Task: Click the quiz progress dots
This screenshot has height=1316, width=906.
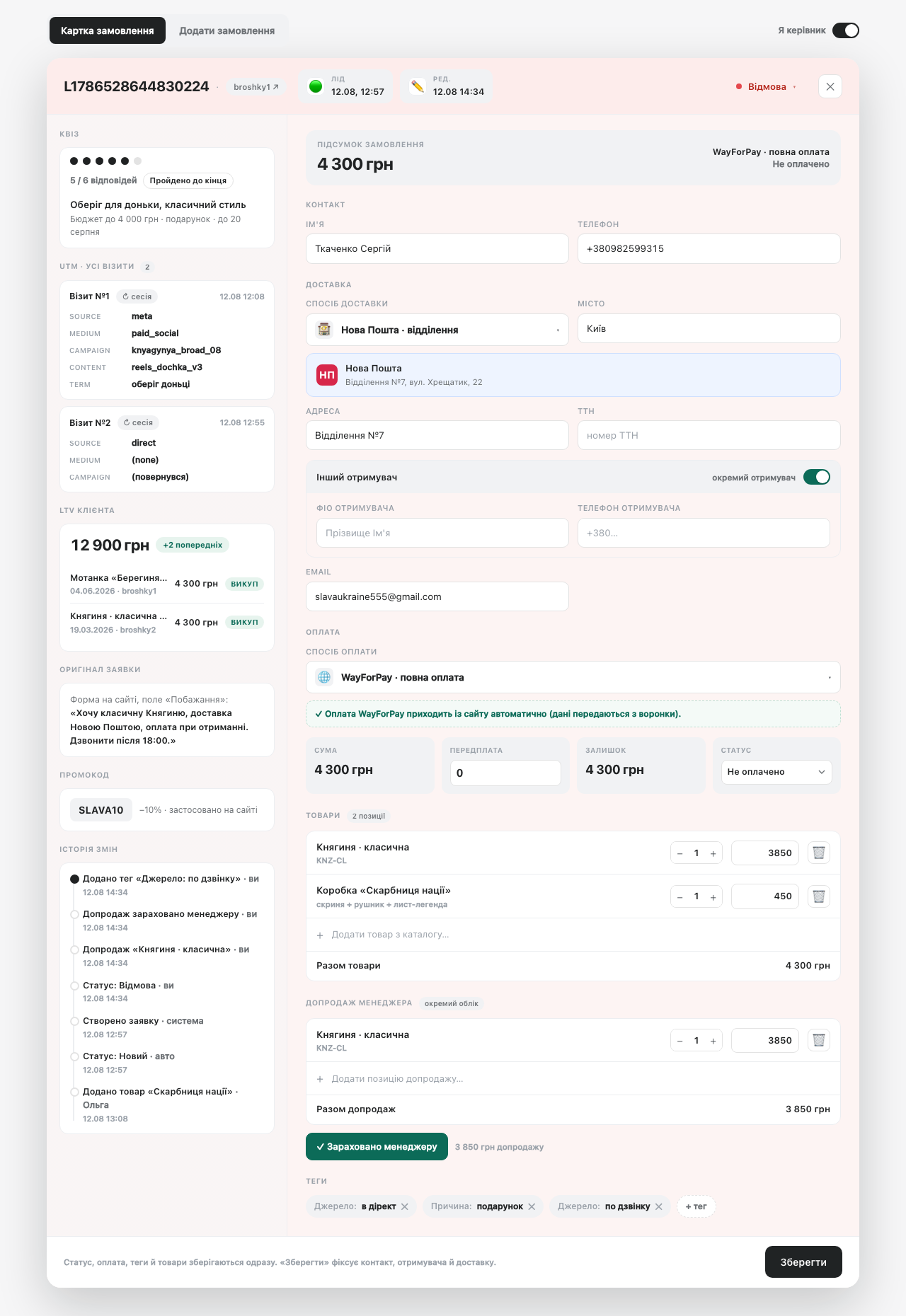Action: coord(105,161)
